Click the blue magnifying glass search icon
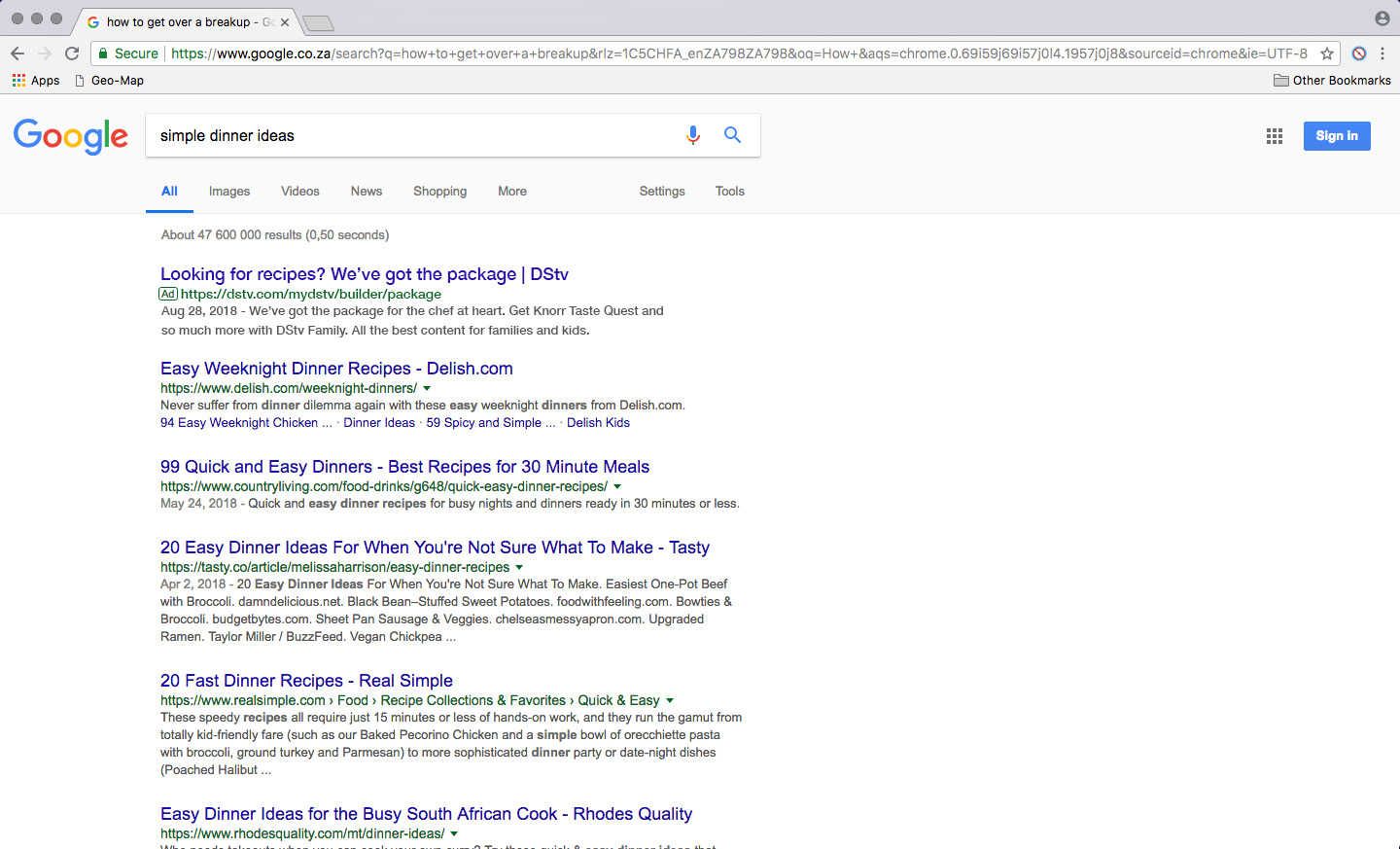The image size is (1400, 849). pos(733,135)
